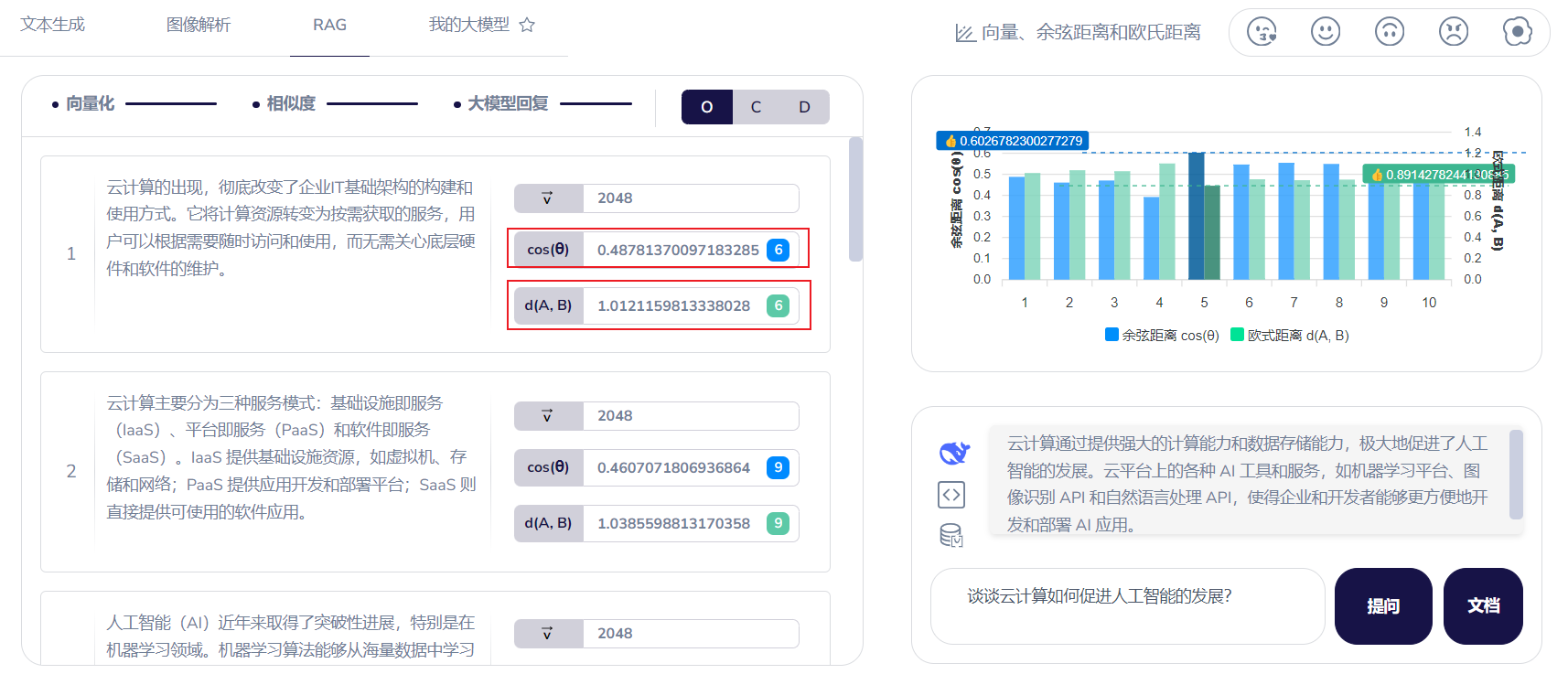Go to the 大模型回复 step

click(x=508, y=104)
